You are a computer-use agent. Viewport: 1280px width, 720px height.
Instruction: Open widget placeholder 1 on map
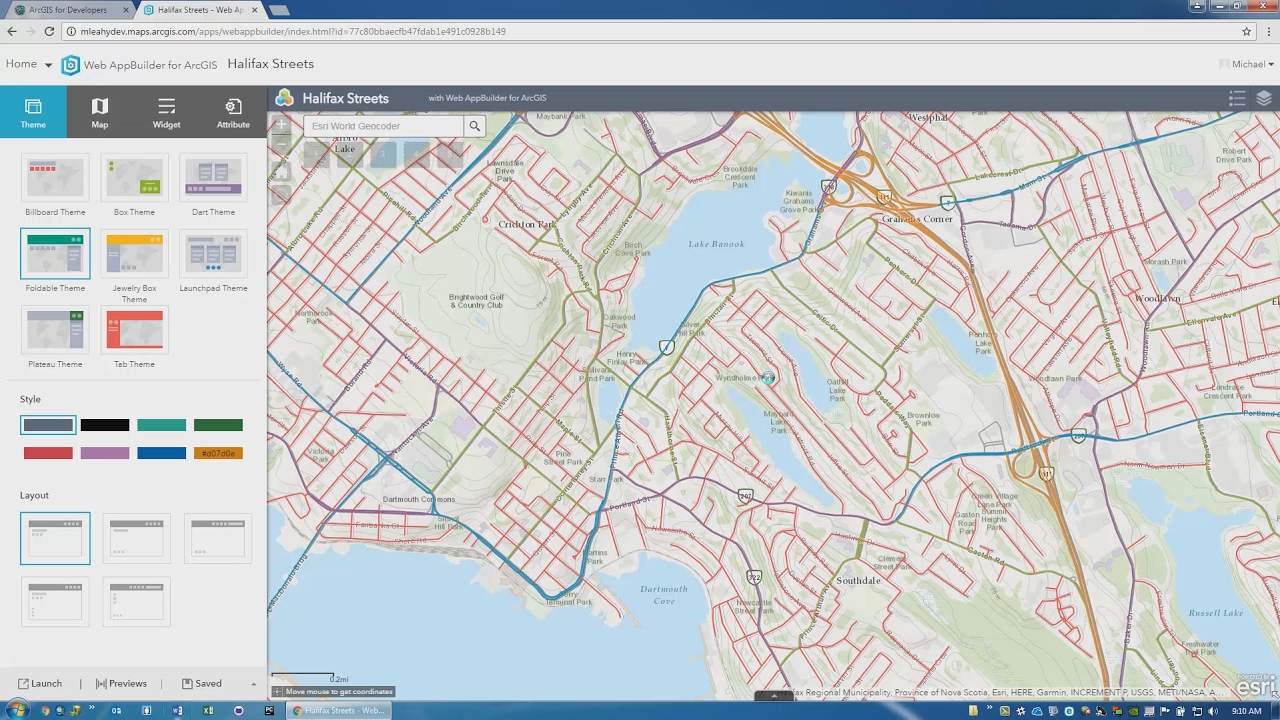315,154
